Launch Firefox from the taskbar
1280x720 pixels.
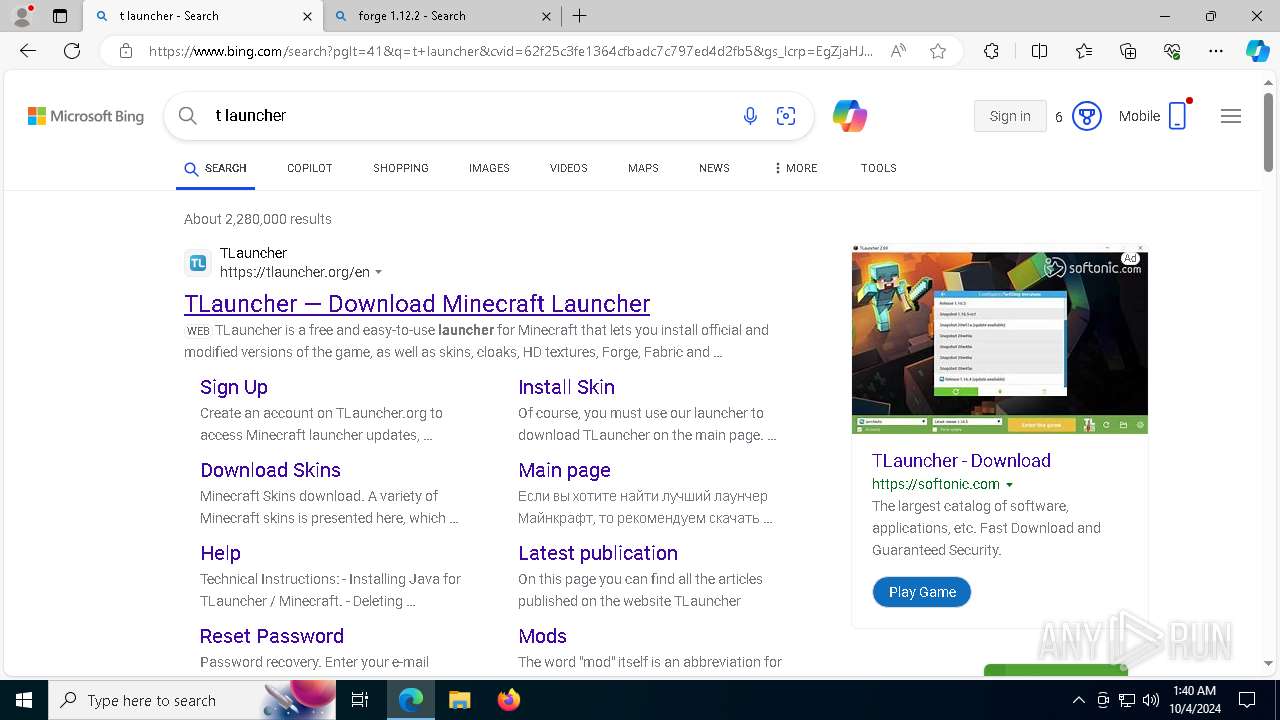[x=509, y=700]
